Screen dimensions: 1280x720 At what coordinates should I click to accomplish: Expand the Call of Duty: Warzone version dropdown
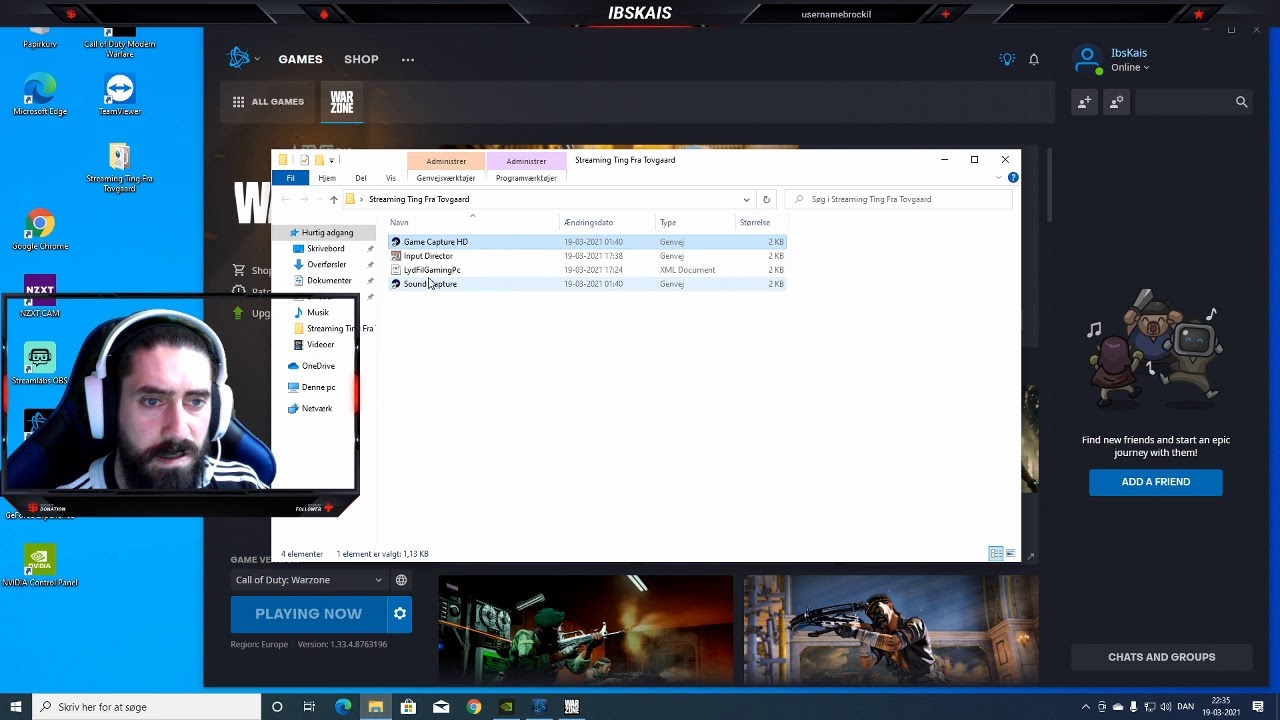point(309,580)
